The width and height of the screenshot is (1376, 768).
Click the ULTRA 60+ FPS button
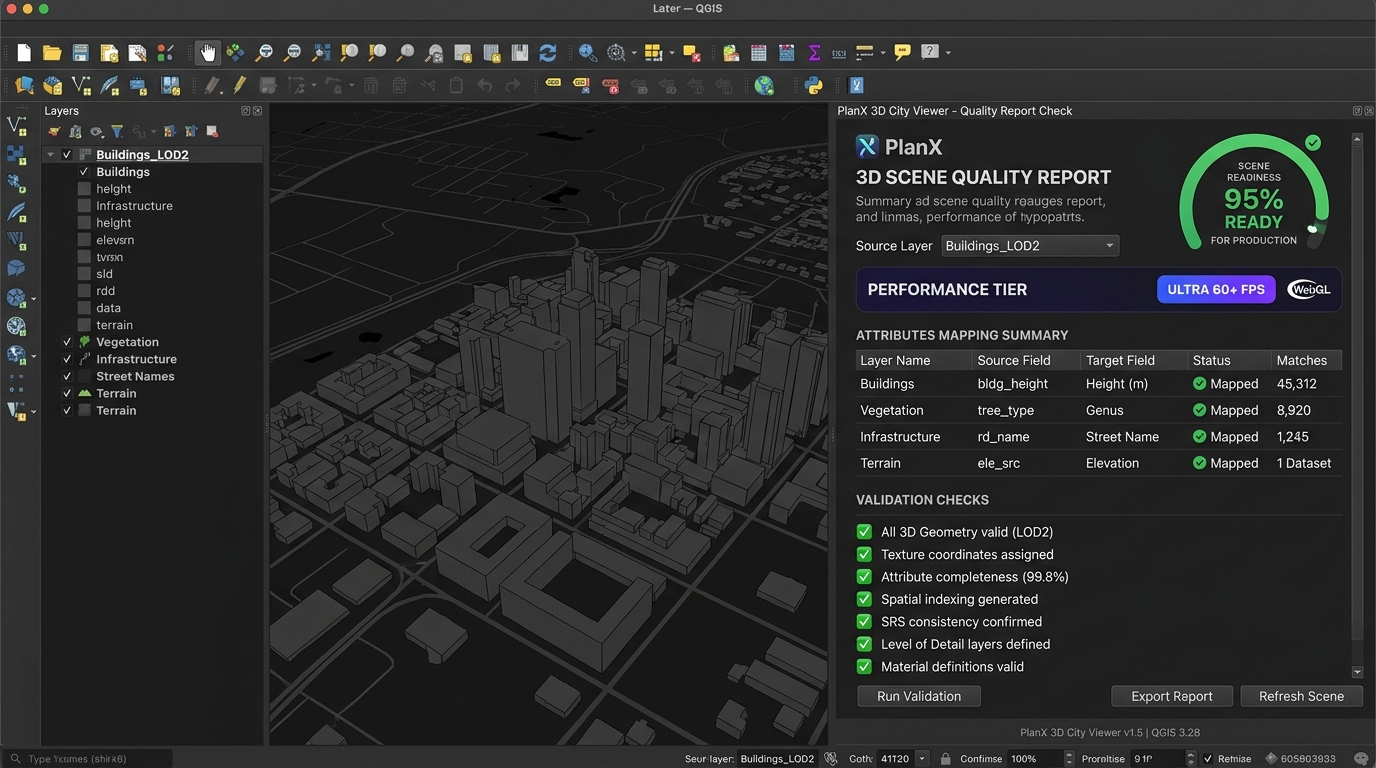coord(1216,290)
